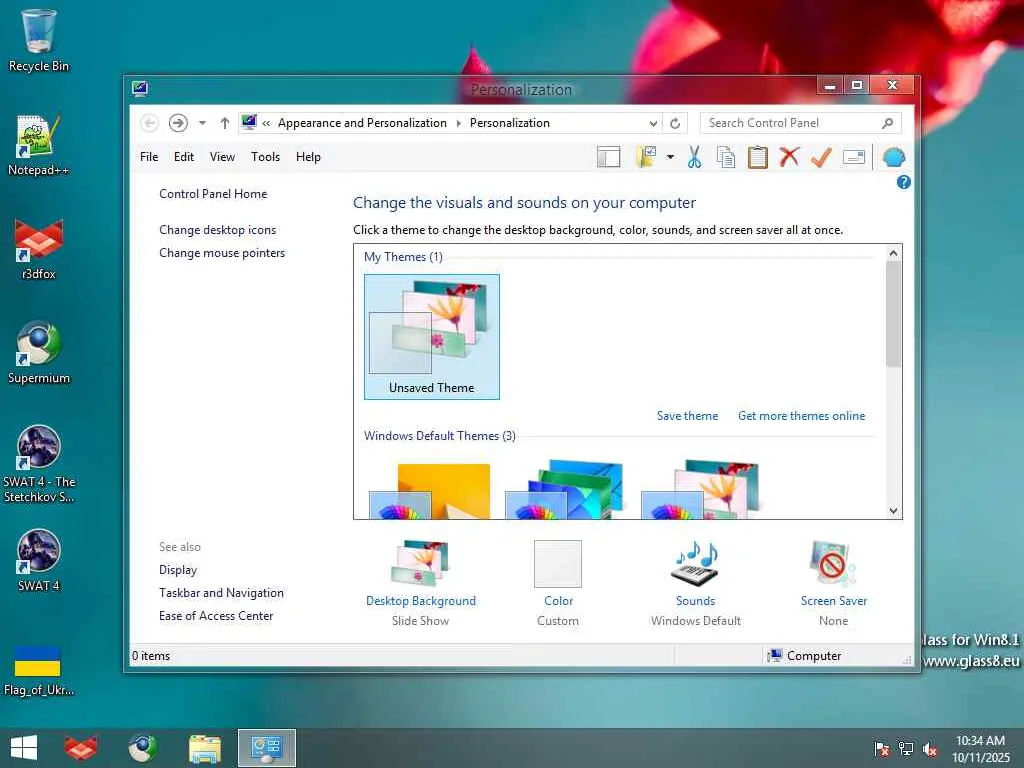Click the network tray icon
The width and height of the screenshot is (1024, 768).
coord(906,749)
